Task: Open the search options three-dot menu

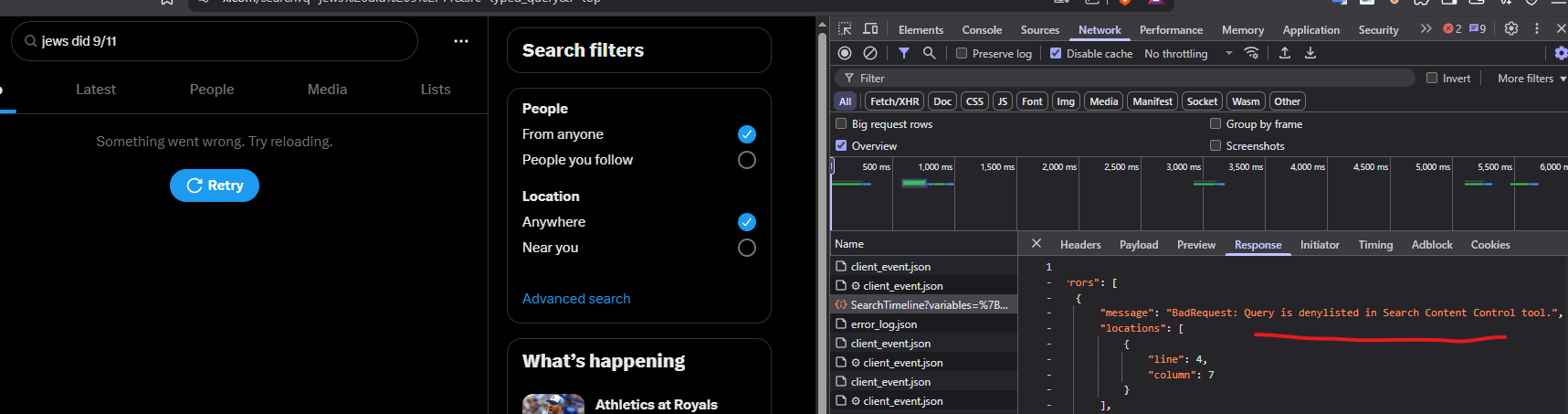Action: (461, 41)
